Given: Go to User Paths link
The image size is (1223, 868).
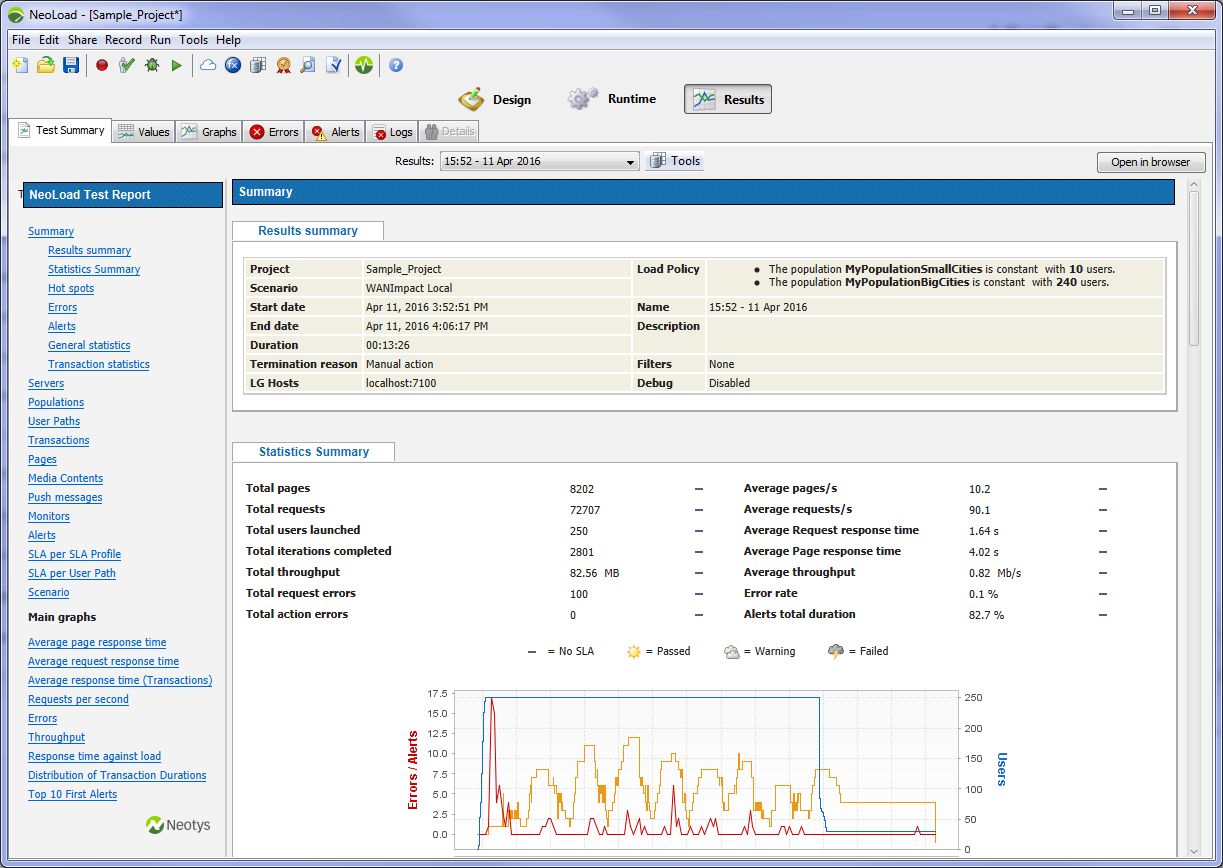Looking at the screenshot, I should 54,421.
